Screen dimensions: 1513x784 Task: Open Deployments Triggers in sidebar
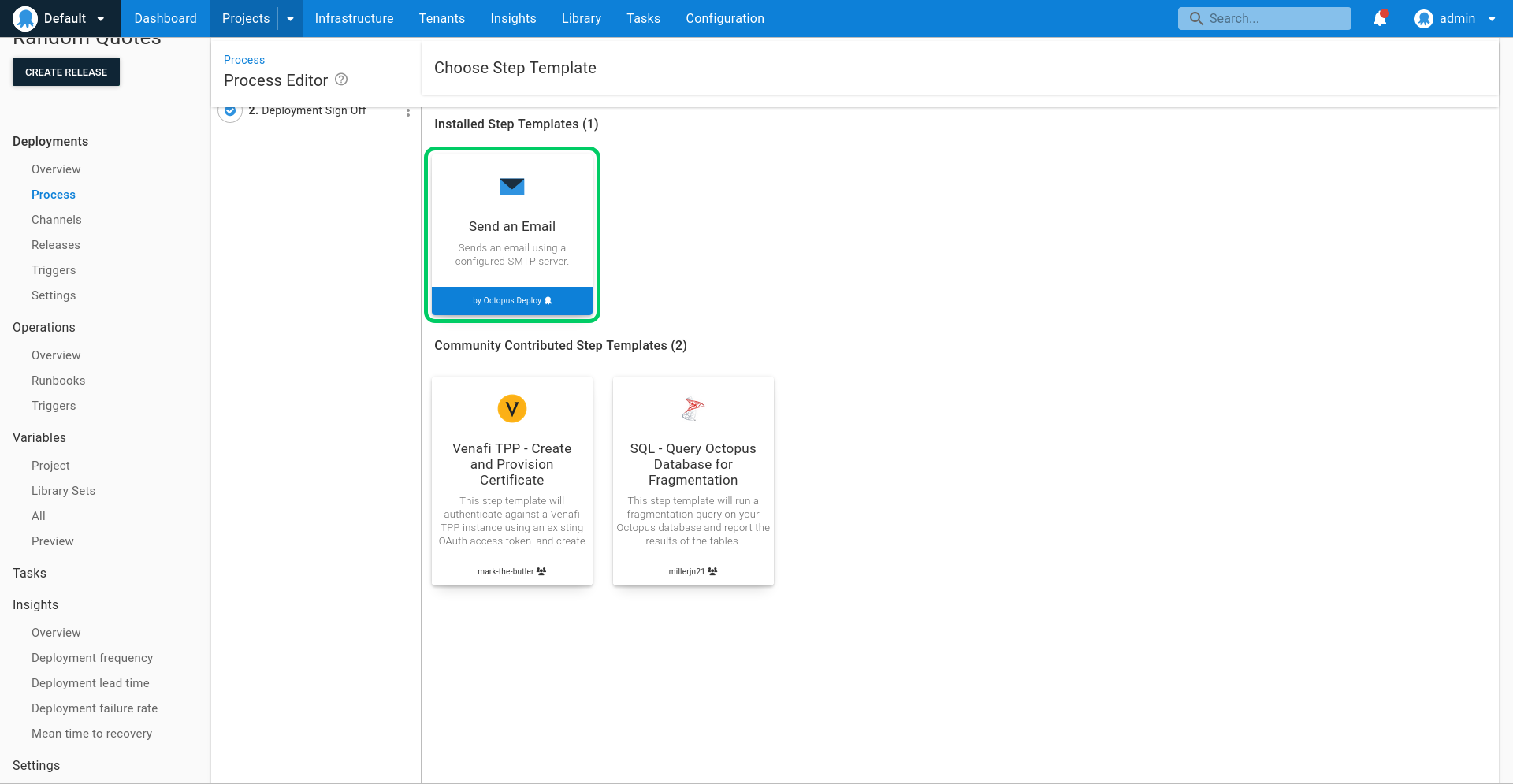coord(54,270)
